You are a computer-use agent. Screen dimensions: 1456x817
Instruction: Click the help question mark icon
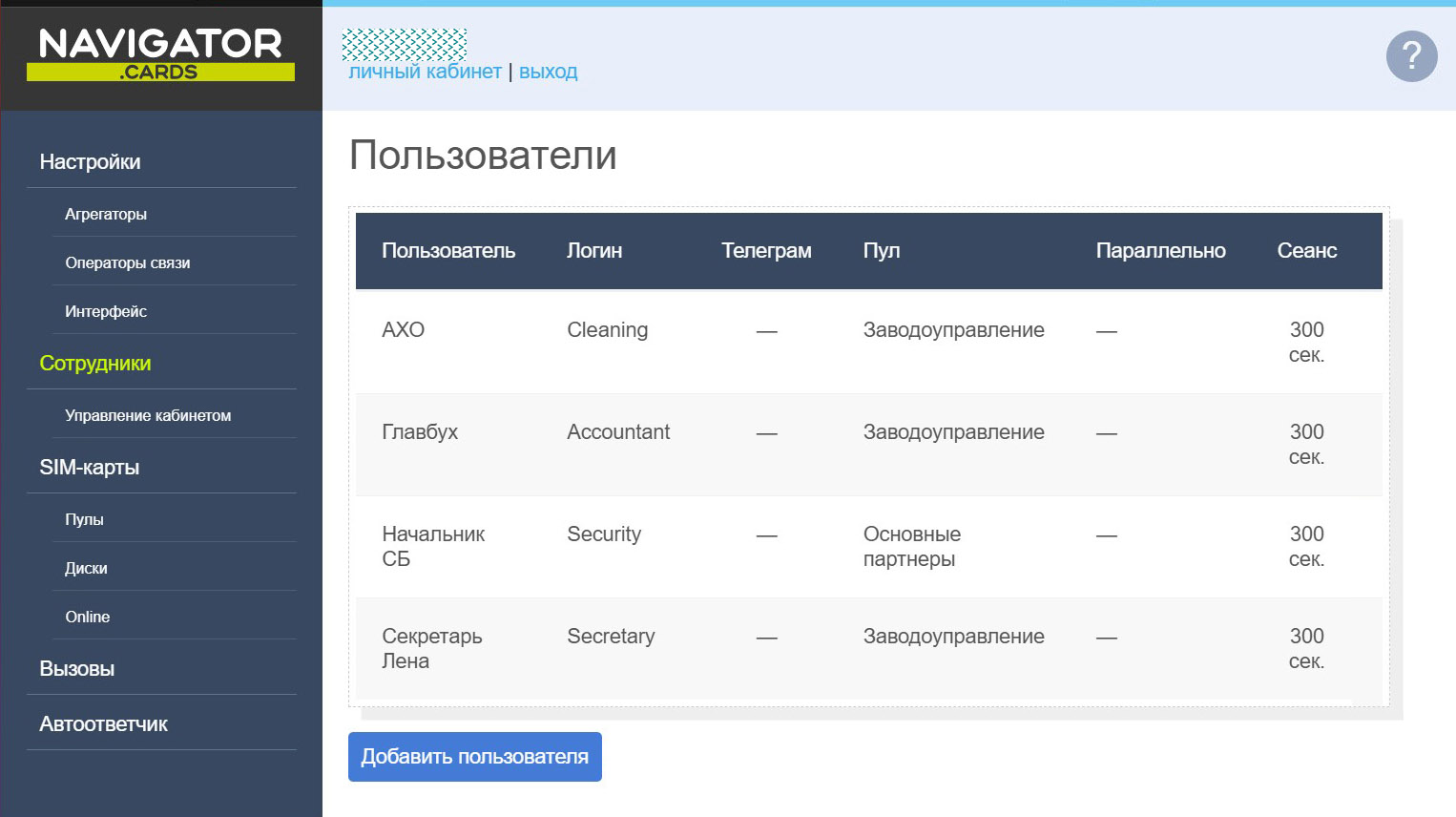click(1411, 56)
